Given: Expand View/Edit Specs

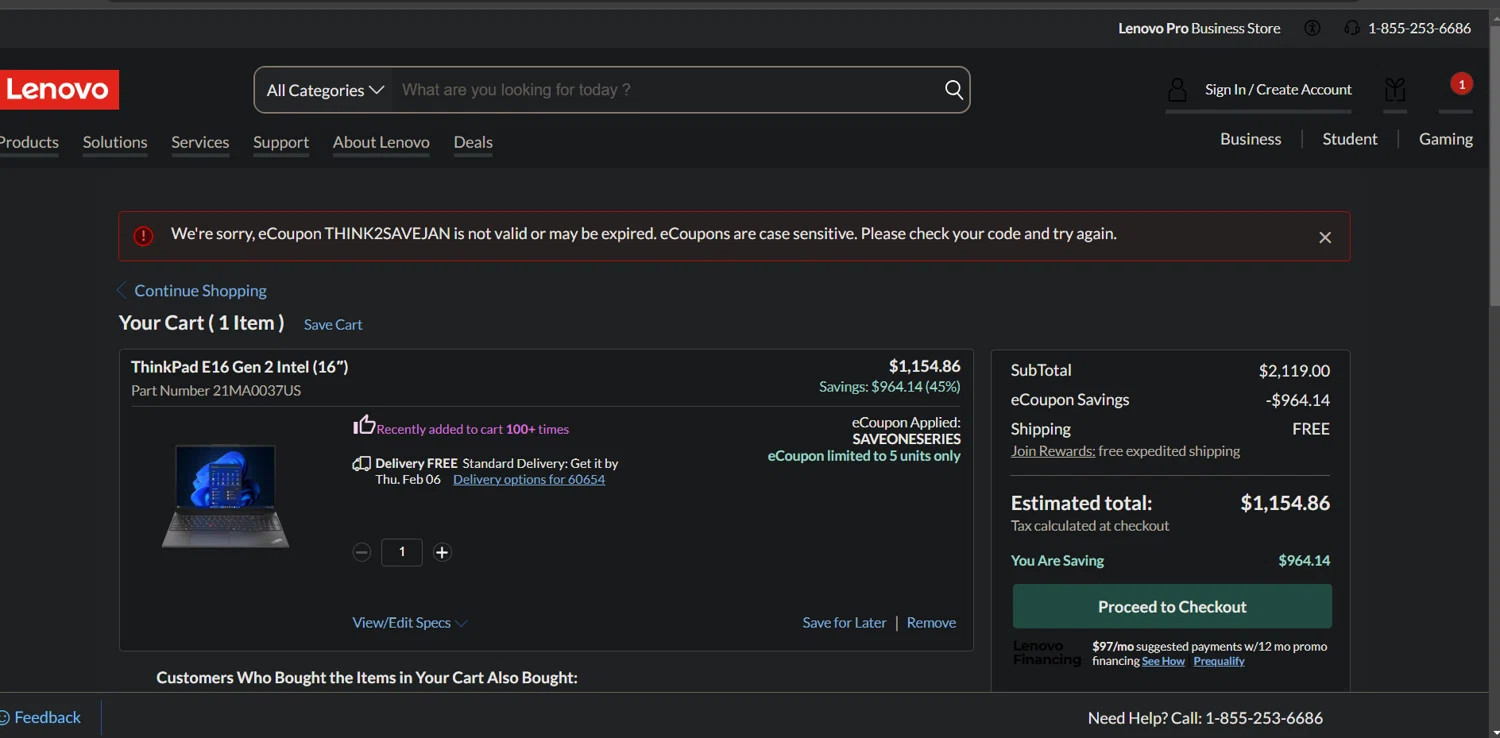Looking at the screenshot, I should click(409, 622).
